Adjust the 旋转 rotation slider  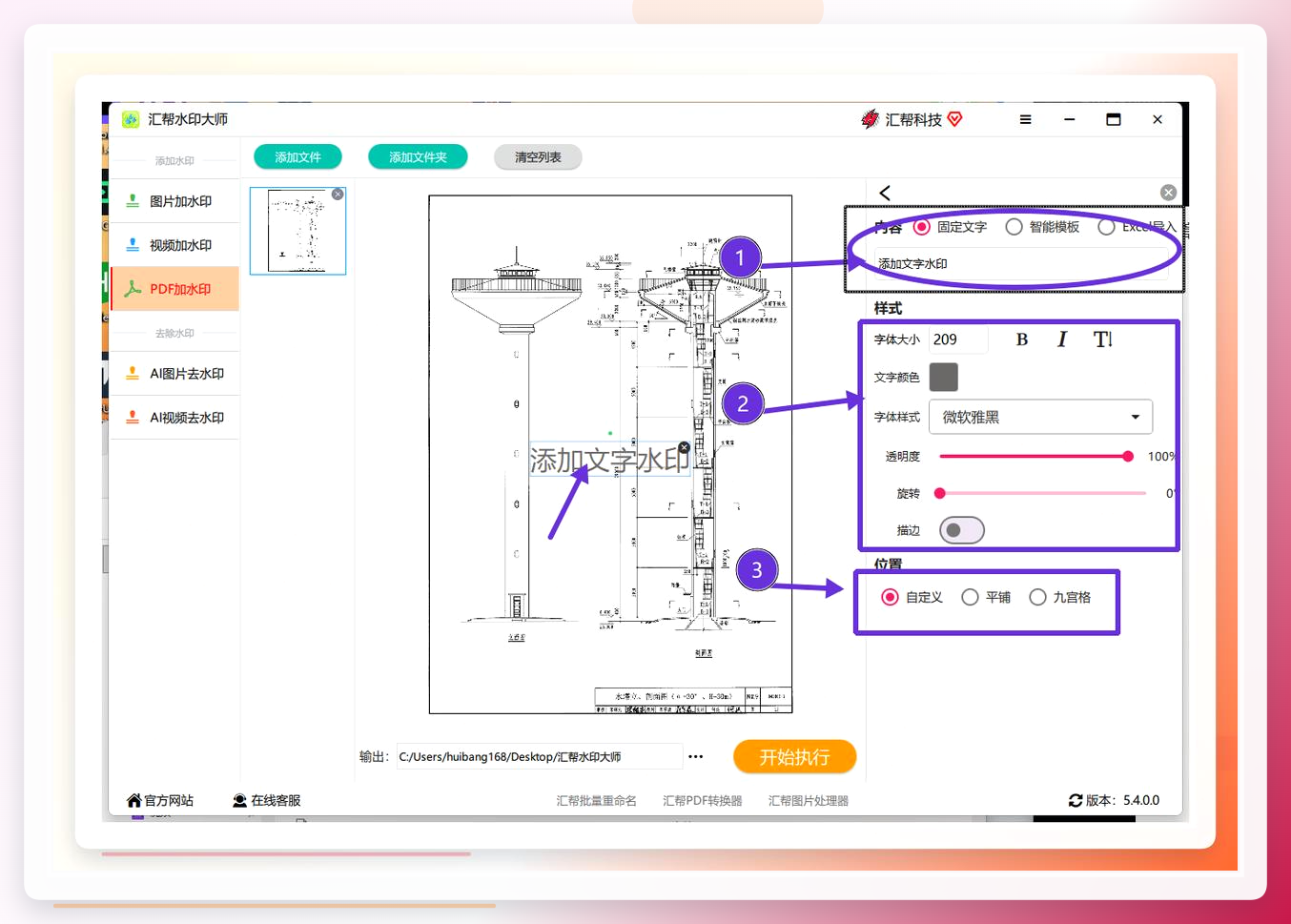coord(1042,493)
